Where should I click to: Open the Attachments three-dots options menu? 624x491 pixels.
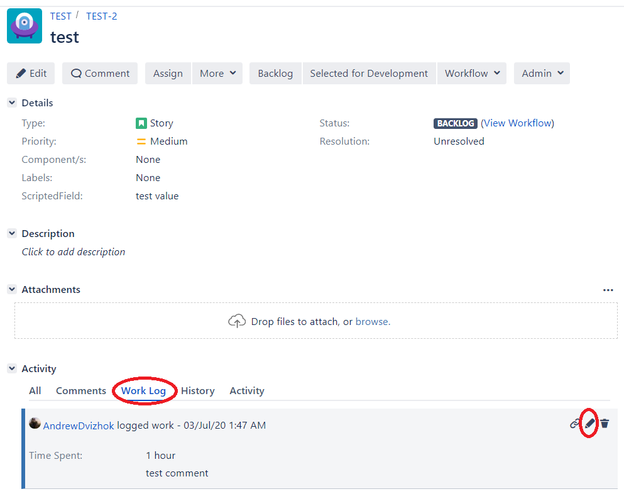(x=608, y=290)
